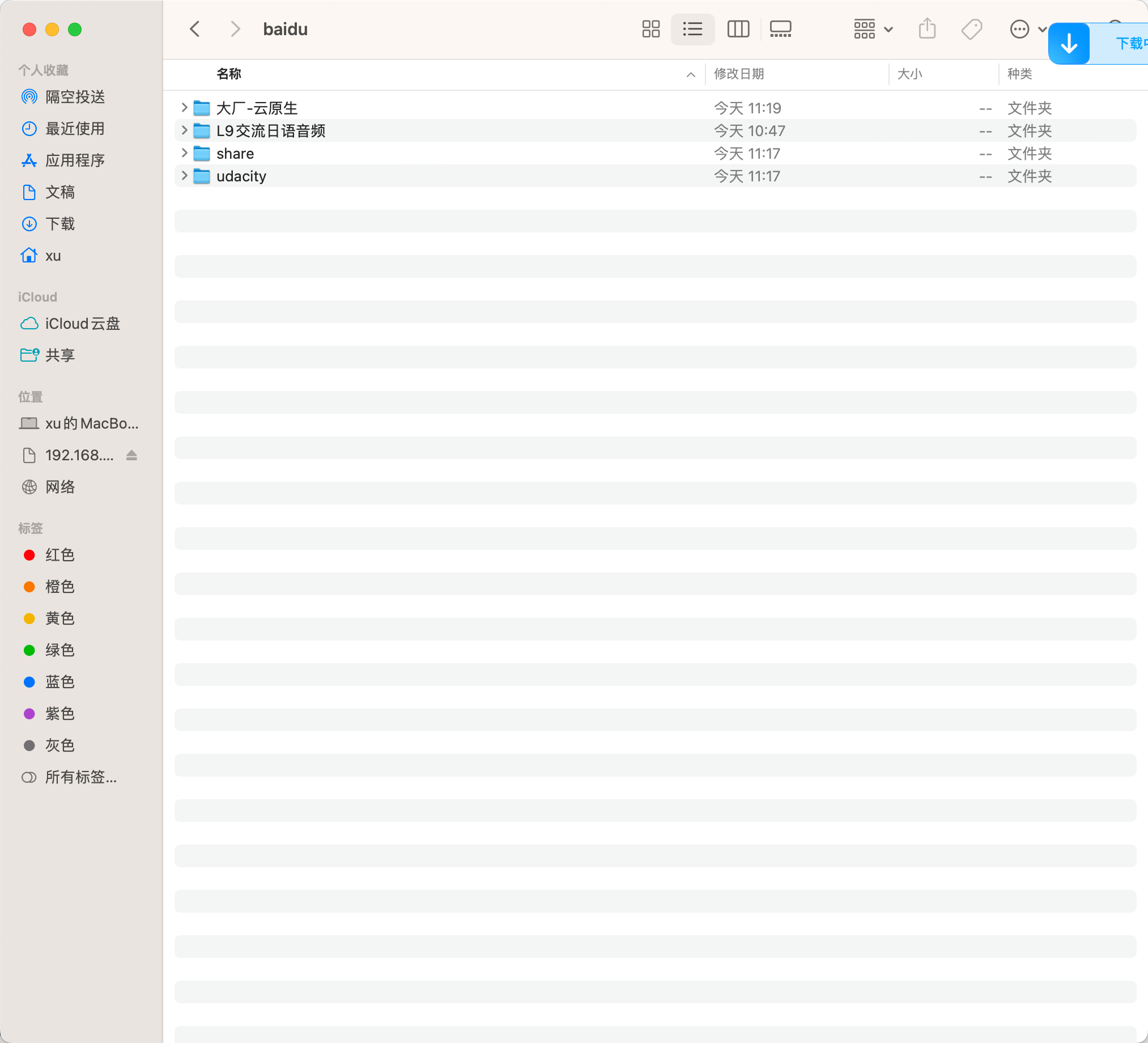Open the more actions ellipsis menu
The image size is (1148, 1043).
1019,29
